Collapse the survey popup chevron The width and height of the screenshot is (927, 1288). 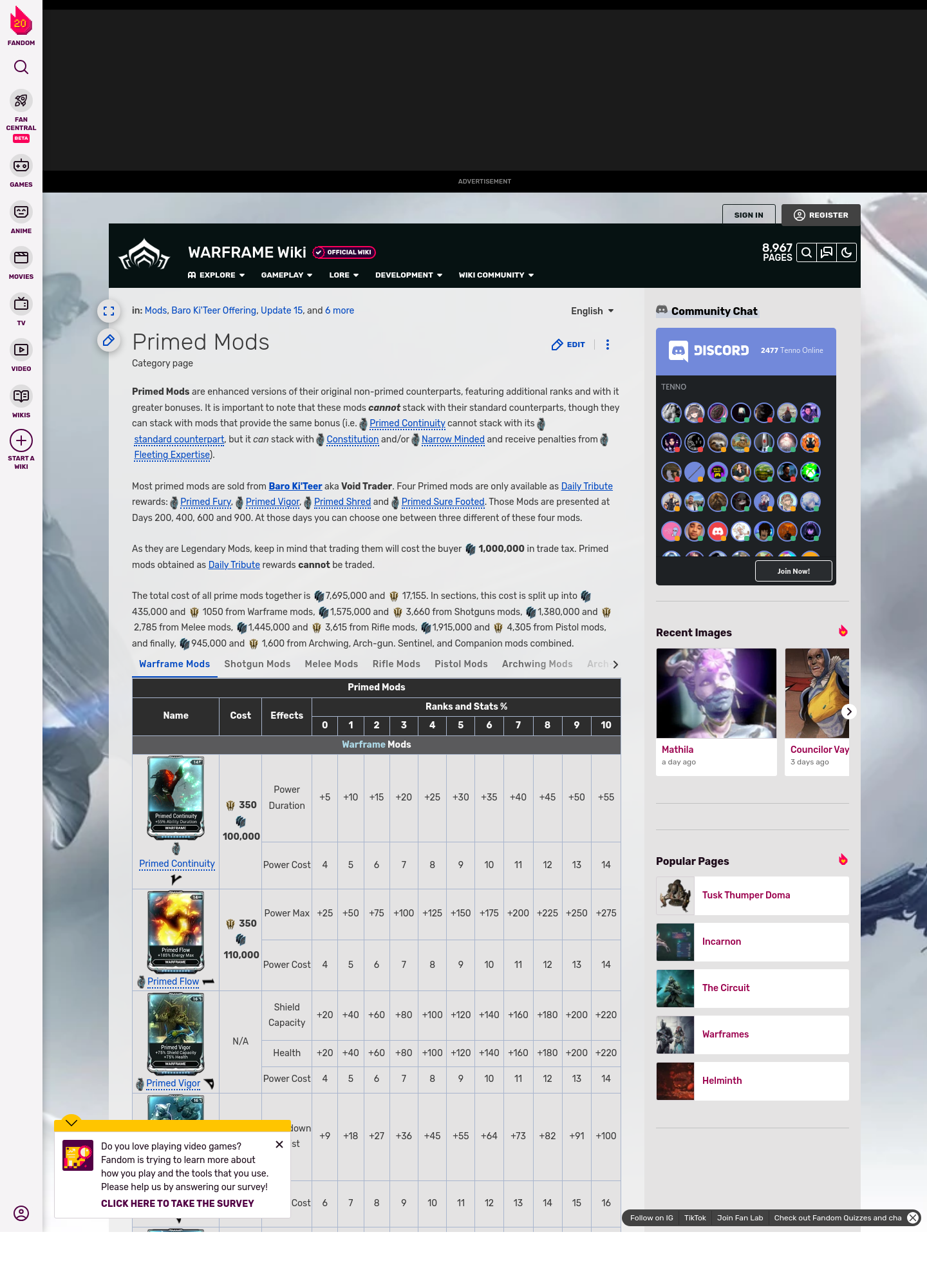(x=71, y=1122)
